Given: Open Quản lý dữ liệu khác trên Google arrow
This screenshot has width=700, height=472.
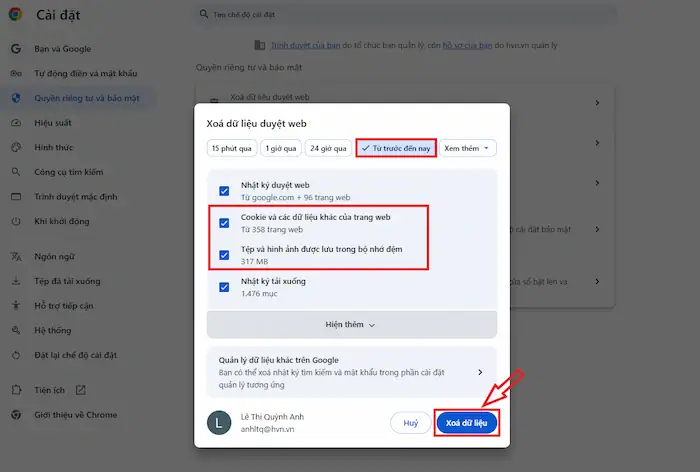Looking at the screenshot, I should [480, 372].
